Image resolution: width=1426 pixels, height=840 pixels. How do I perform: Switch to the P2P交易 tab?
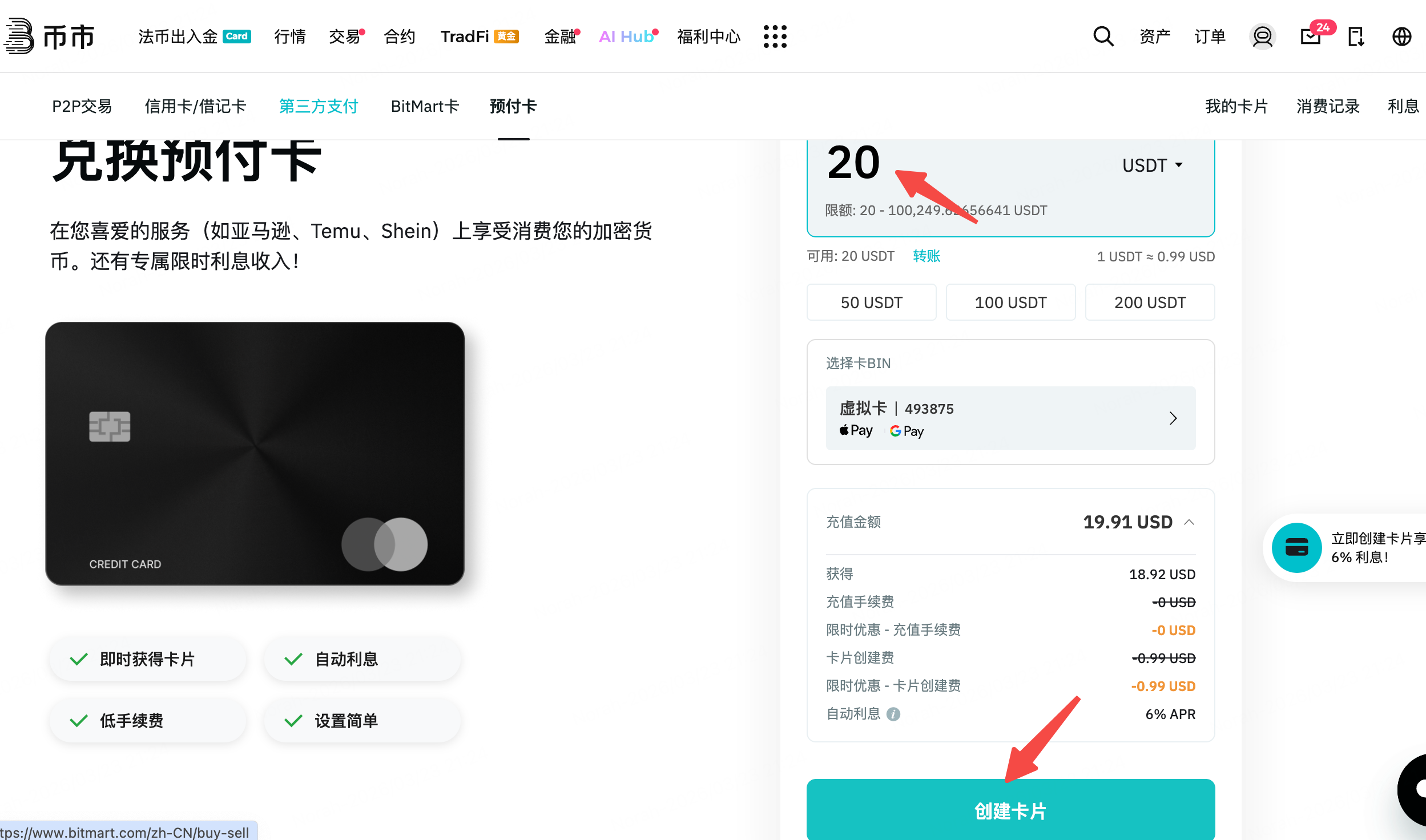coord(82,106)
